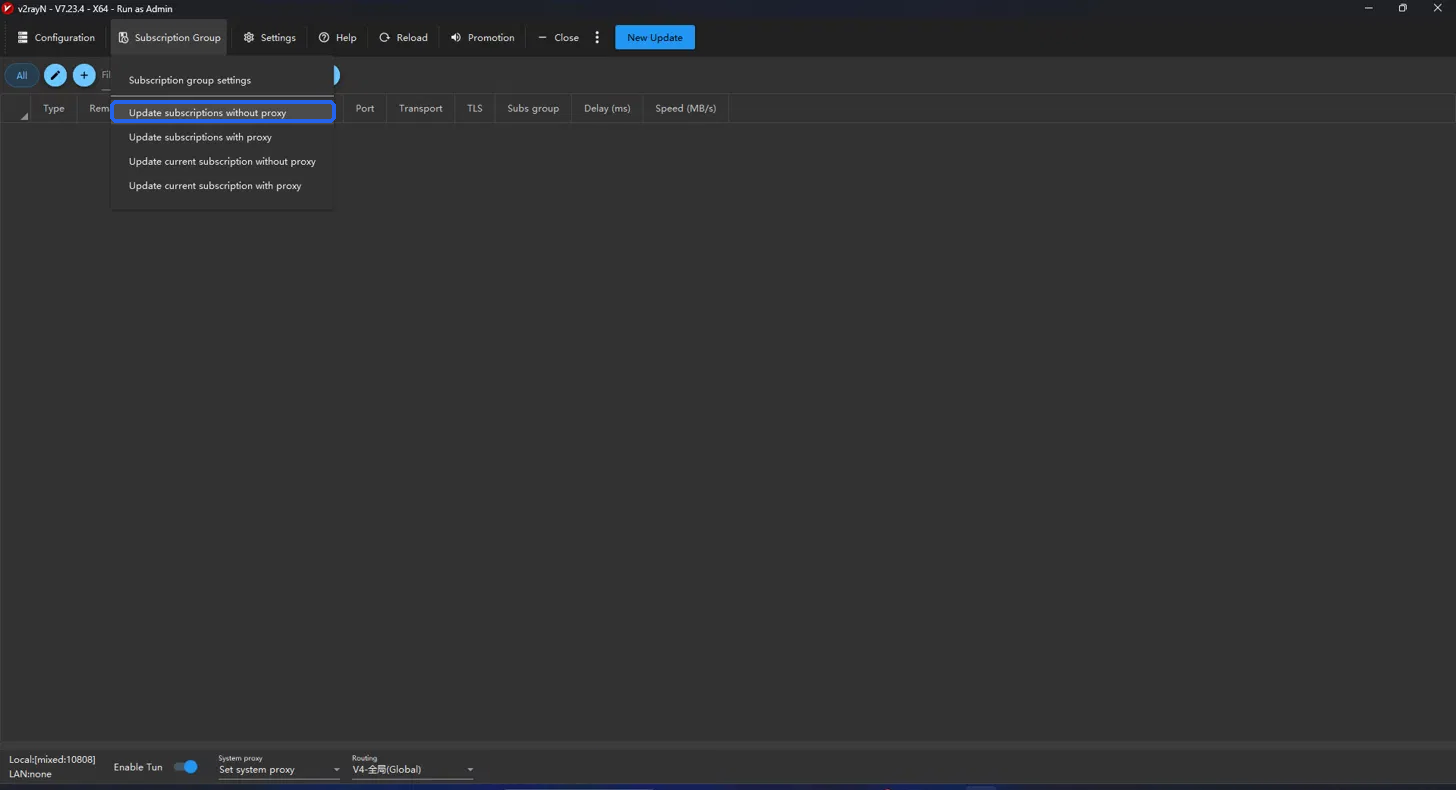The image size is (1456, 790).
Task: Sort by the TLS column header
Action: point(475,108)
